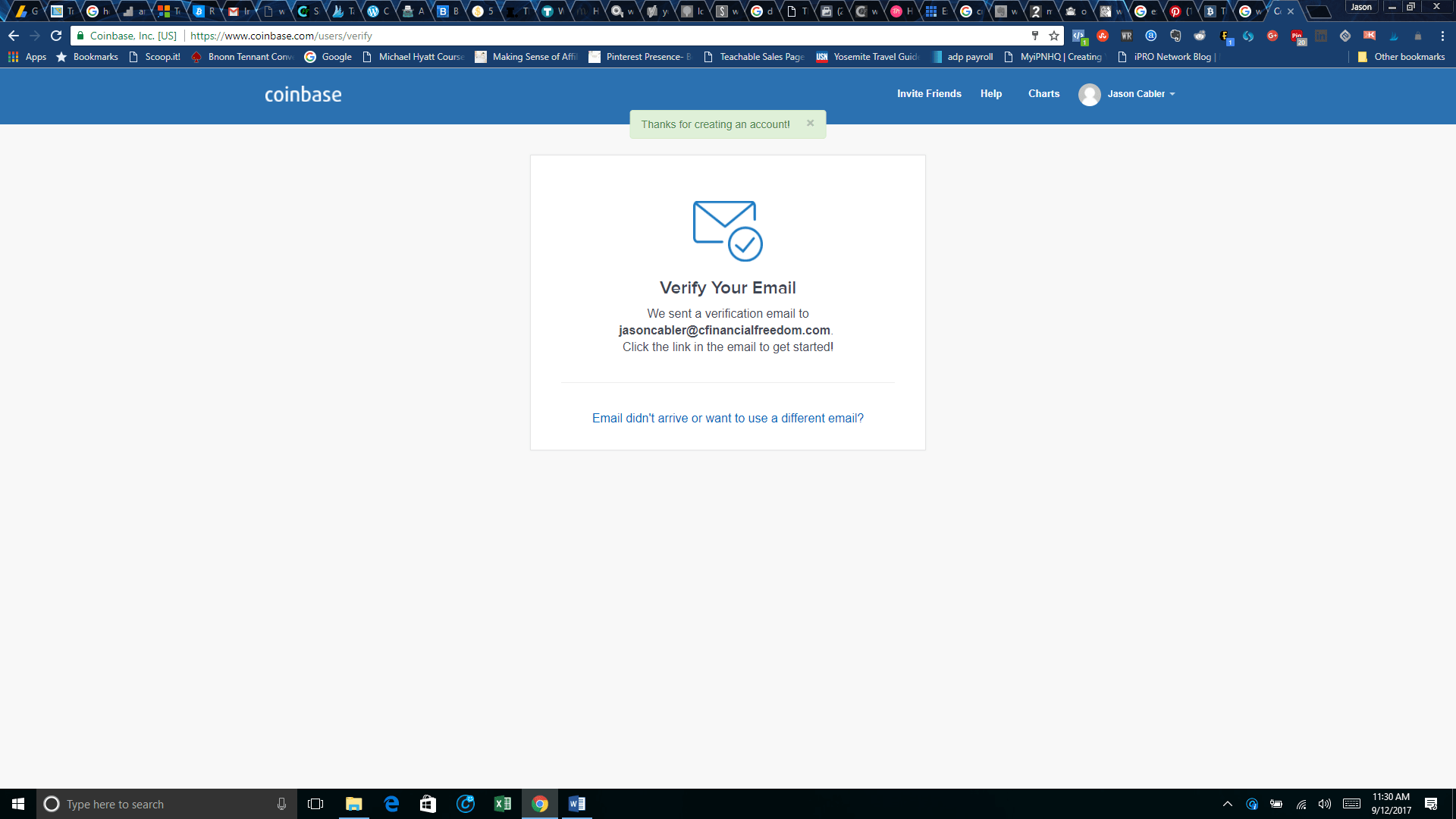
Task: Open adp payroll bookmark
Action: tap(962, 57)
